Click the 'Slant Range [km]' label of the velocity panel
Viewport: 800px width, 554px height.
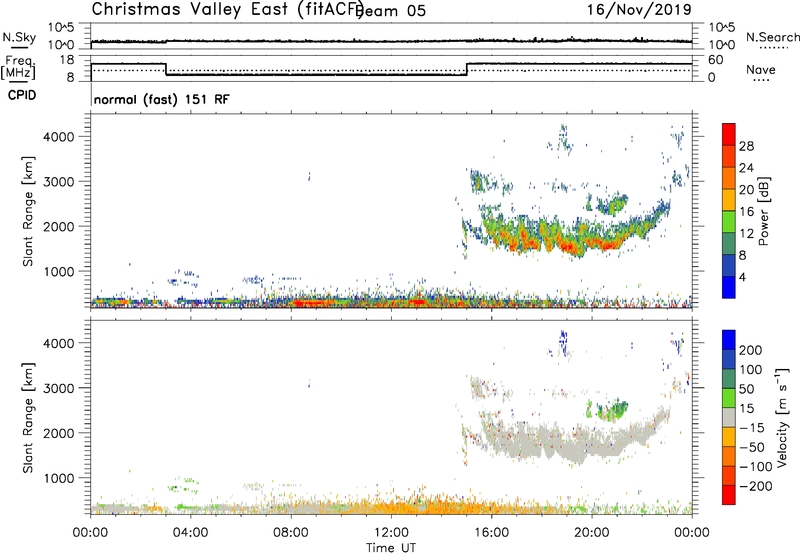tap(28, 418)
